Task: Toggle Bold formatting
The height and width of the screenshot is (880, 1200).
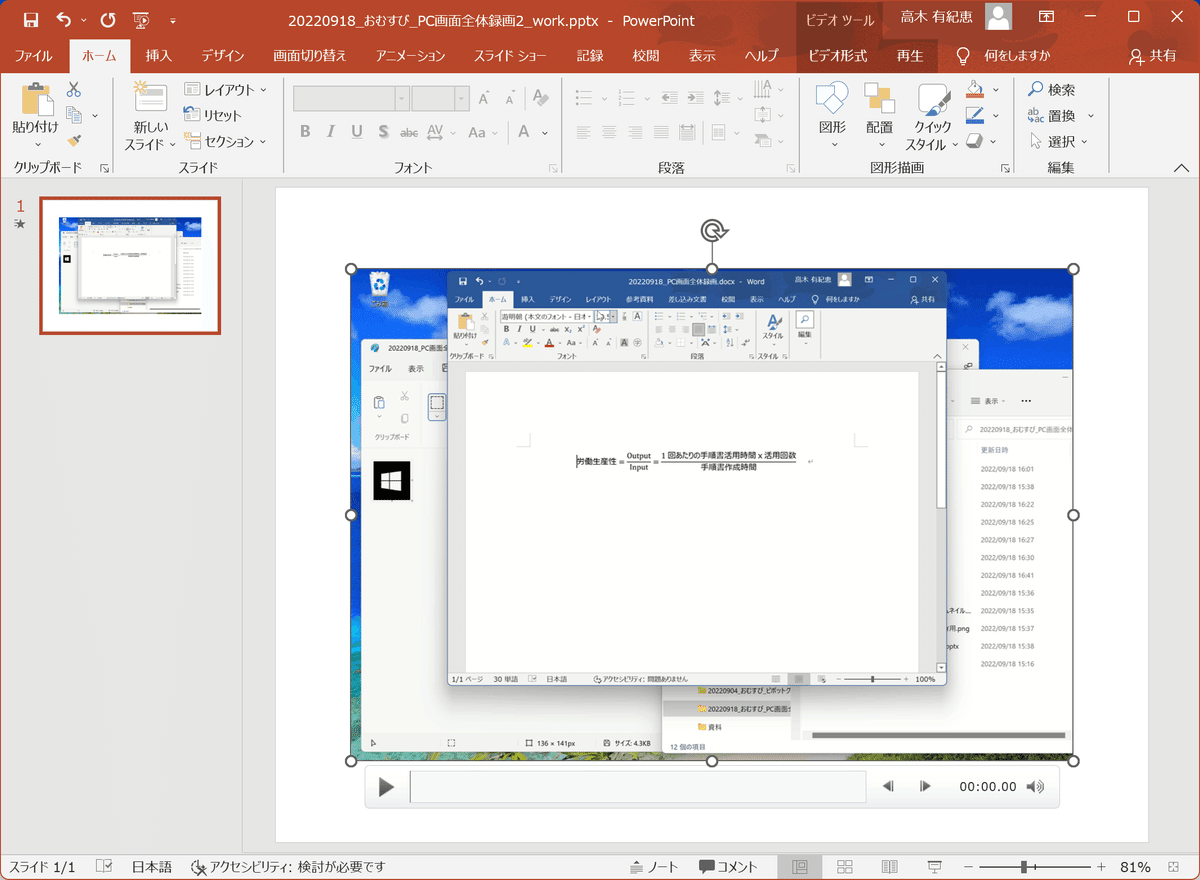Action: tap(305, 132)
